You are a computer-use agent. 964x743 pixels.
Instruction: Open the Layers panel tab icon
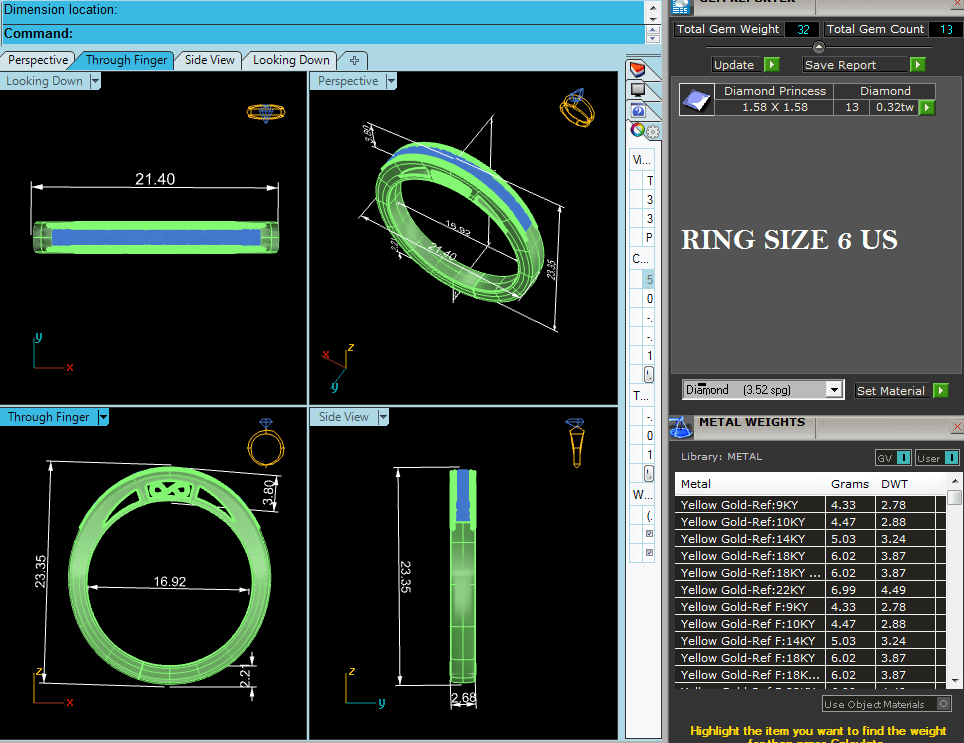coord(637,70)
